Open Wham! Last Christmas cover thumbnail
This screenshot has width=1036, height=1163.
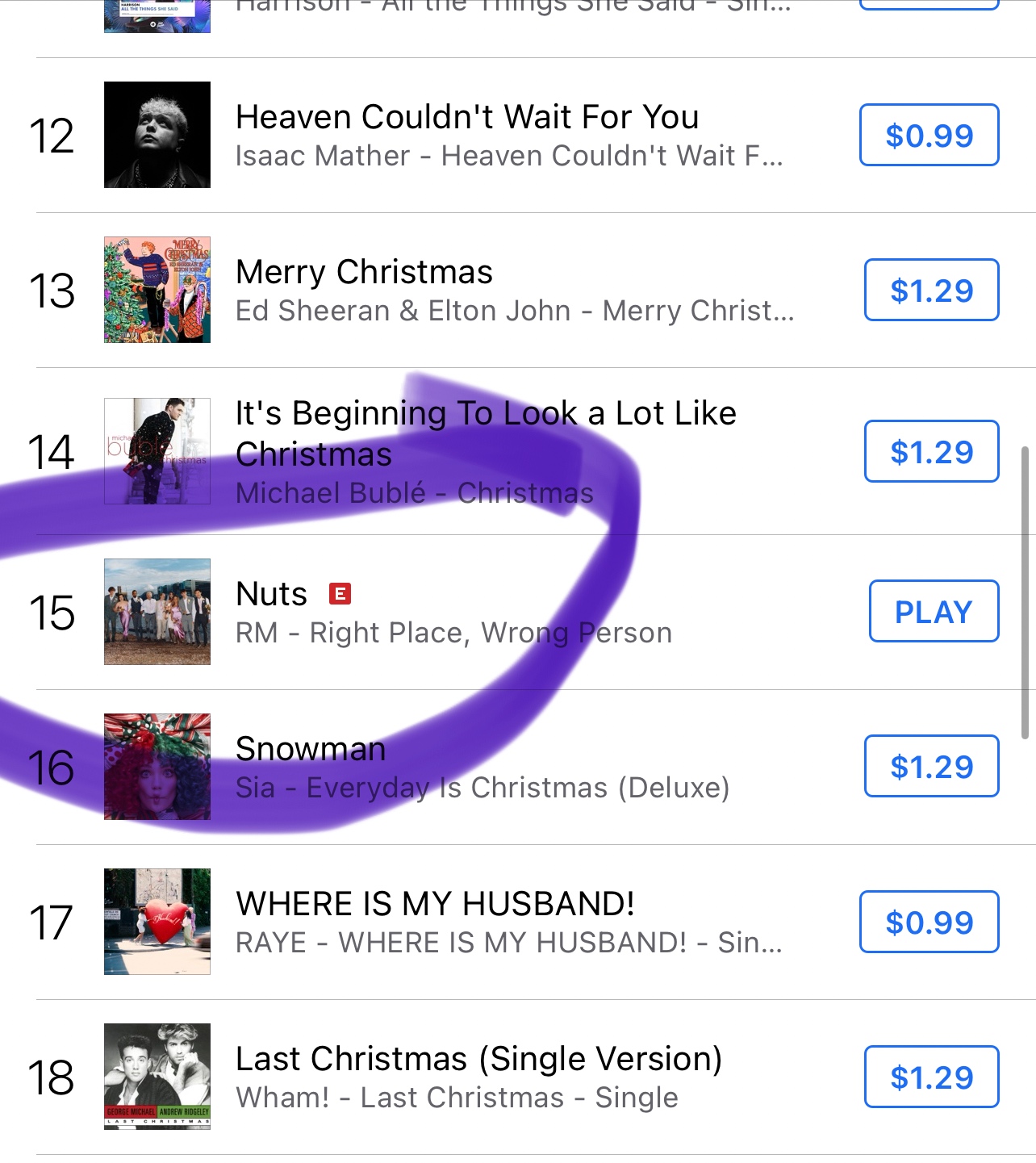click(157, 1077)
